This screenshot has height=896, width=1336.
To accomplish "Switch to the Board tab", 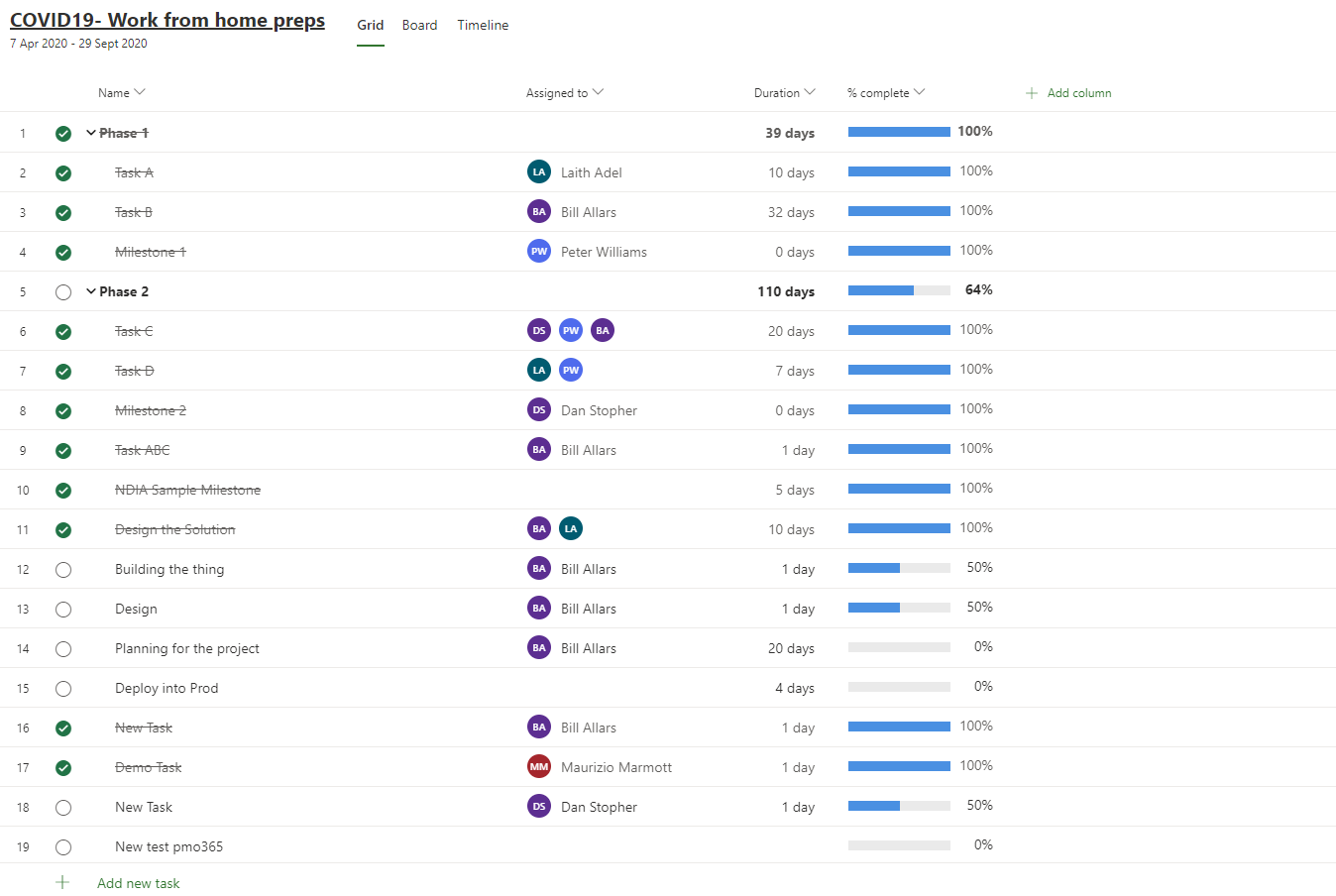I will tap(419, 25).
